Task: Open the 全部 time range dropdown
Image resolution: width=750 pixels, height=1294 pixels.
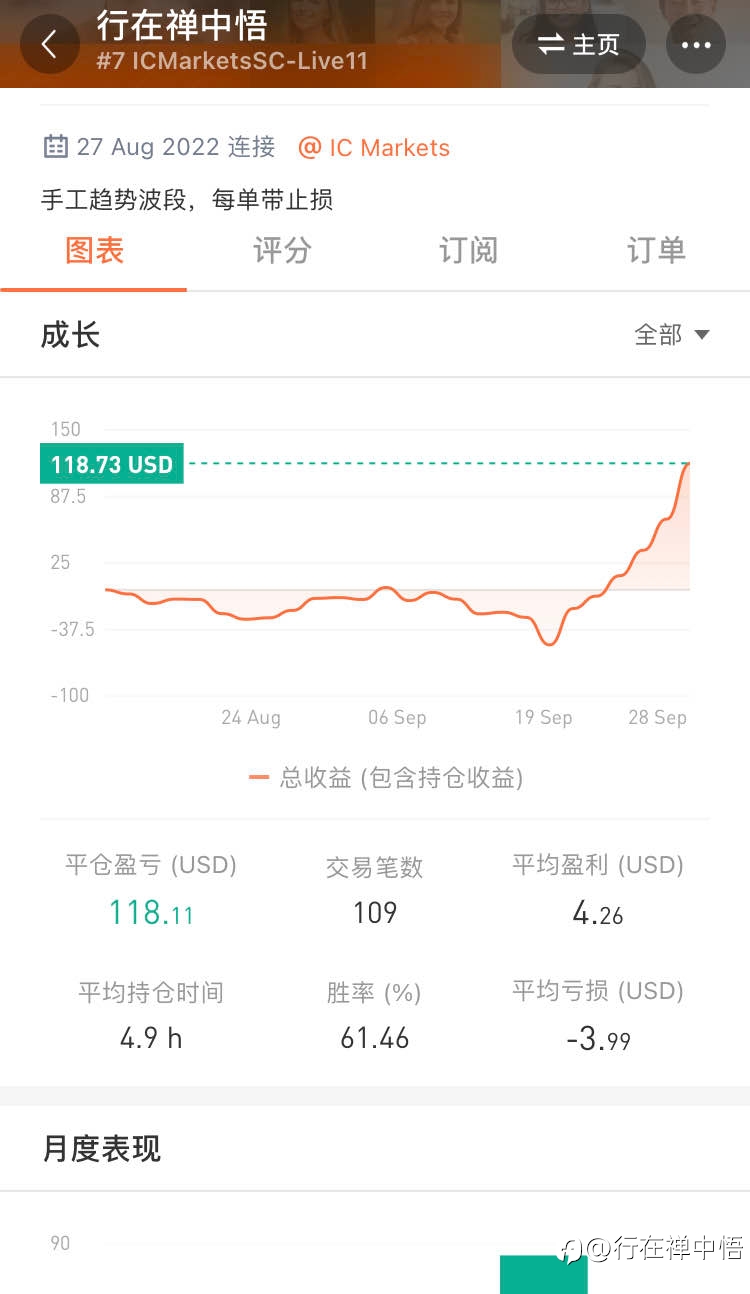Action: (672, 335)
